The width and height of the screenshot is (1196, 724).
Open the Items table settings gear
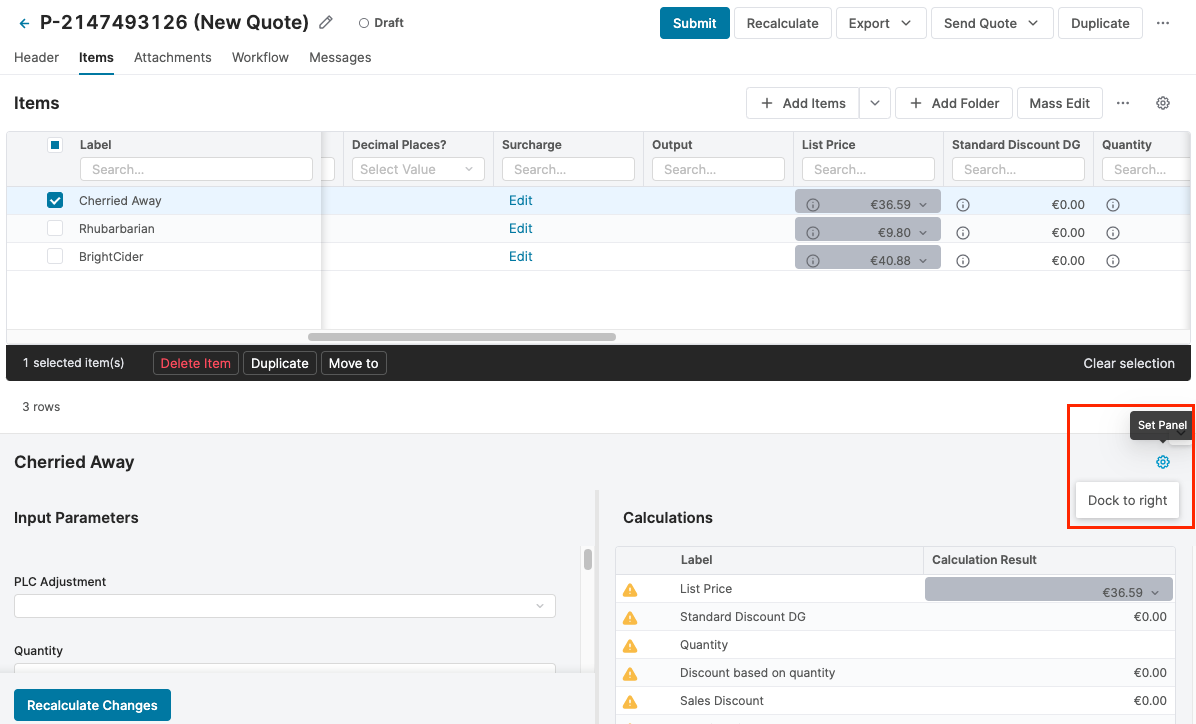coord(1163,103)
